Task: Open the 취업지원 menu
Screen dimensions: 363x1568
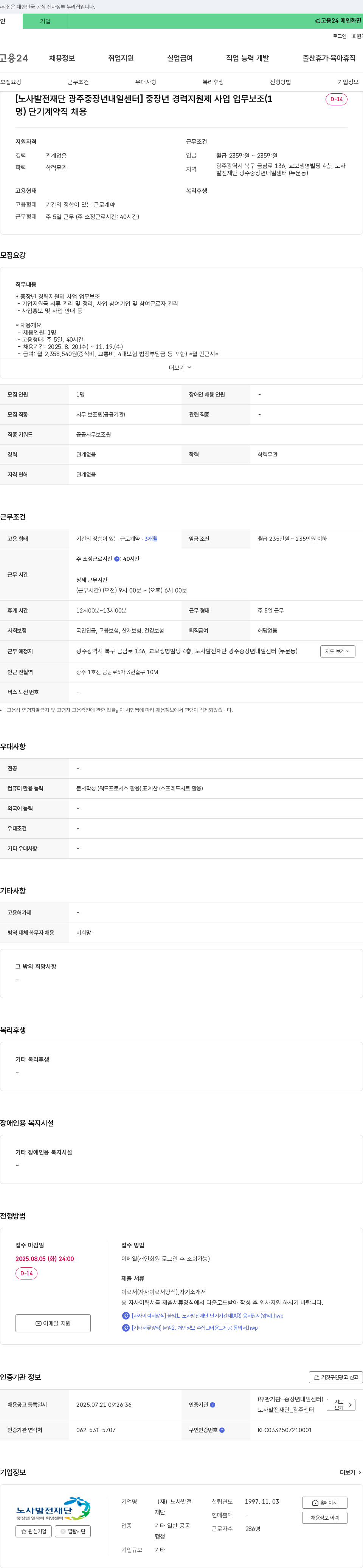Action: click(121, 59)
